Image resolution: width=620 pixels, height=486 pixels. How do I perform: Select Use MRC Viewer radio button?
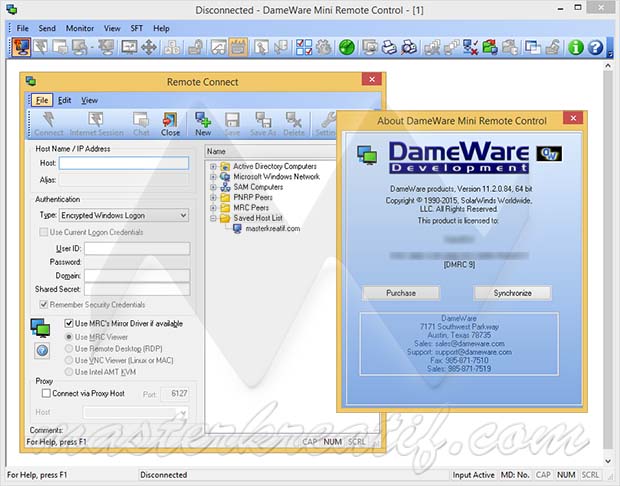tap(69, 337)
